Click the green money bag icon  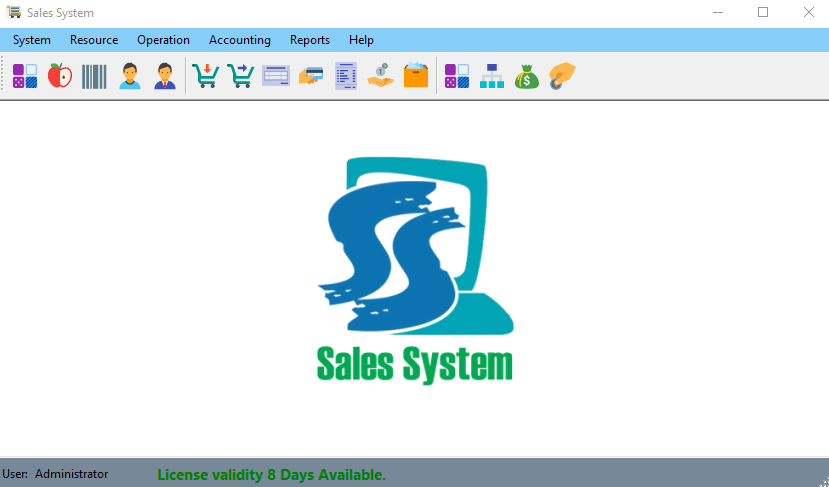pyautogui.click(x=526, y=76)
